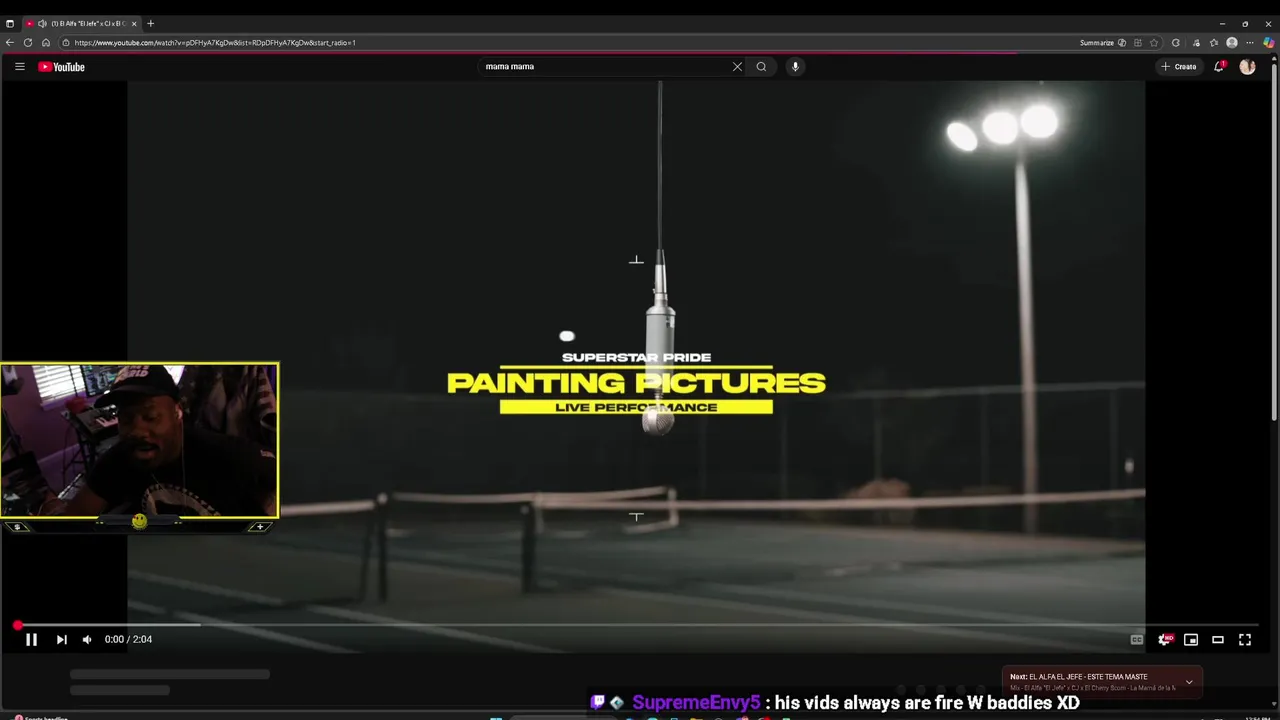
Task: Open the browser extensions icon
Action: [1176, 43]
